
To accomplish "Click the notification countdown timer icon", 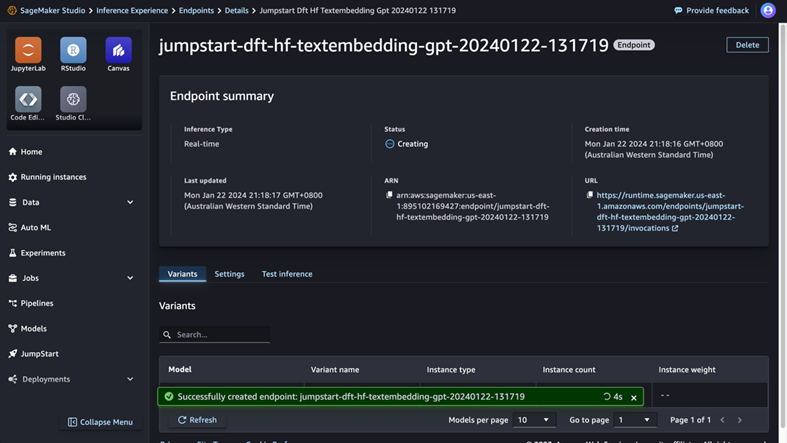I will click(x=607, y=396).
